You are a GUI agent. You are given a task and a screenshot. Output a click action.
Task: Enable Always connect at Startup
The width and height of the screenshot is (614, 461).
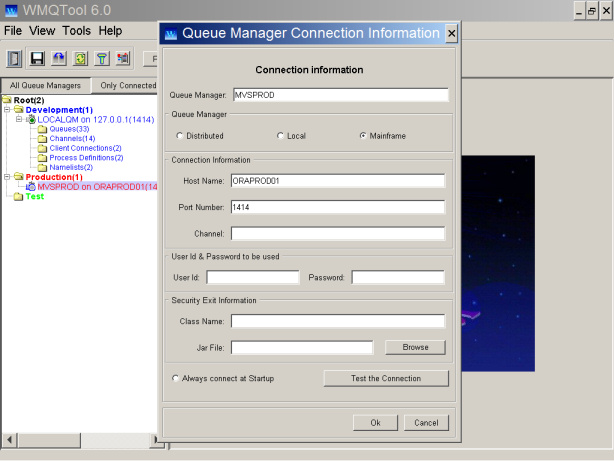click(175, 378)
